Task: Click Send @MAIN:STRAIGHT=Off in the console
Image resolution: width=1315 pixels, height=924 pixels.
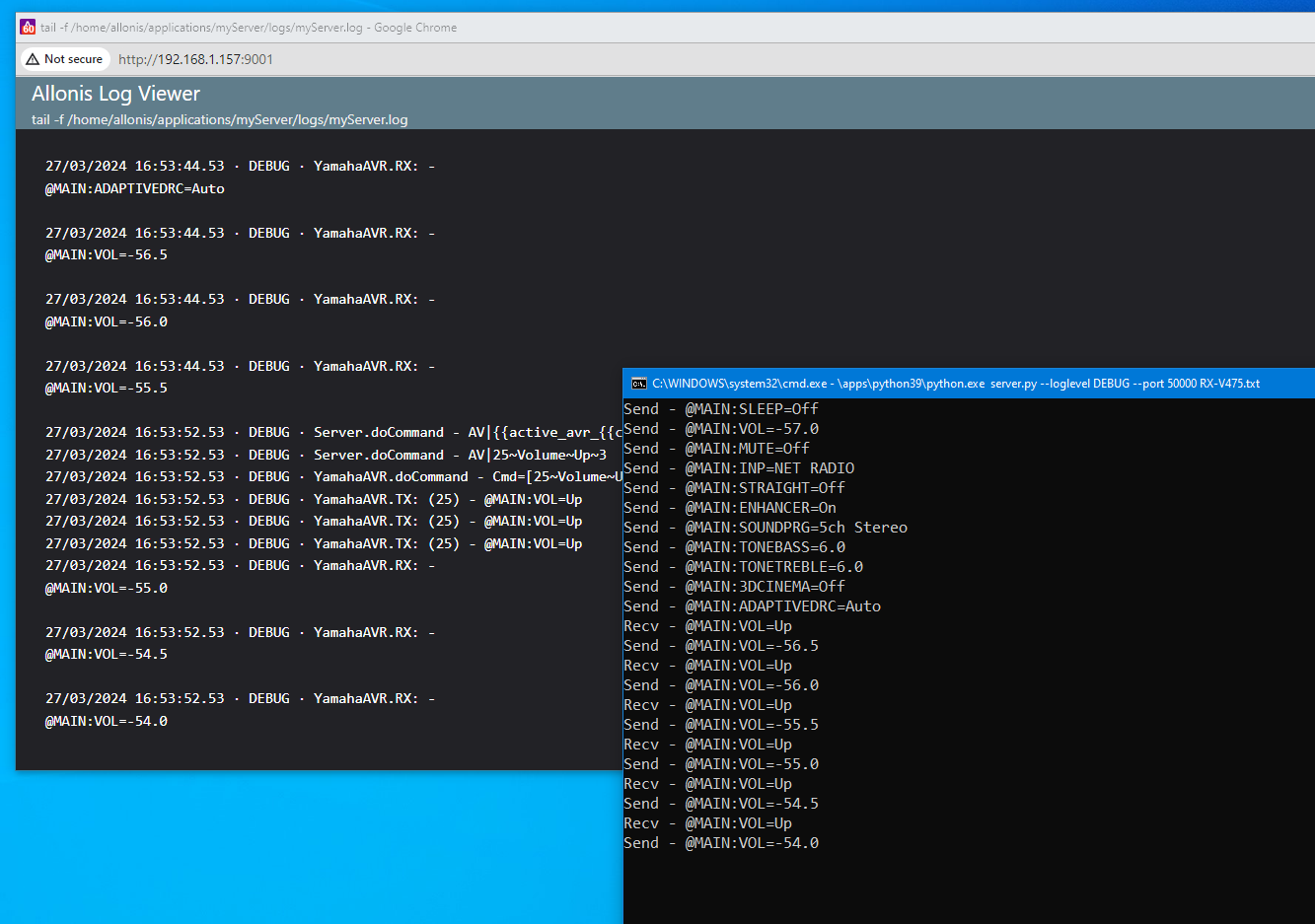Action: [735, 487]
